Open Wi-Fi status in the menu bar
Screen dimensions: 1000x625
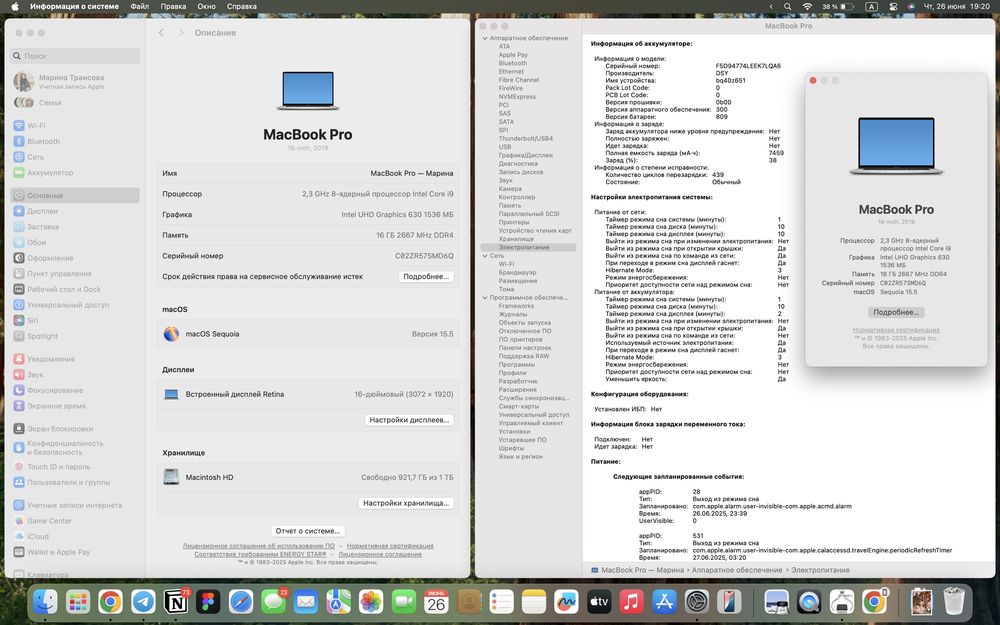(807, 6)
